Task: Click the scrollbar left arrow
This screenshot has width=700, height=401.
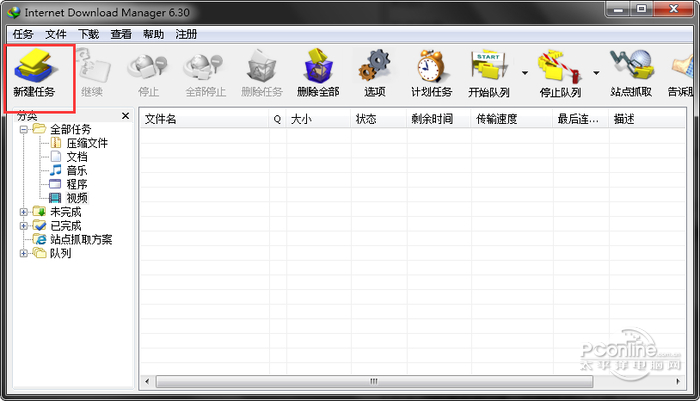Action: [x=147, y=381]
